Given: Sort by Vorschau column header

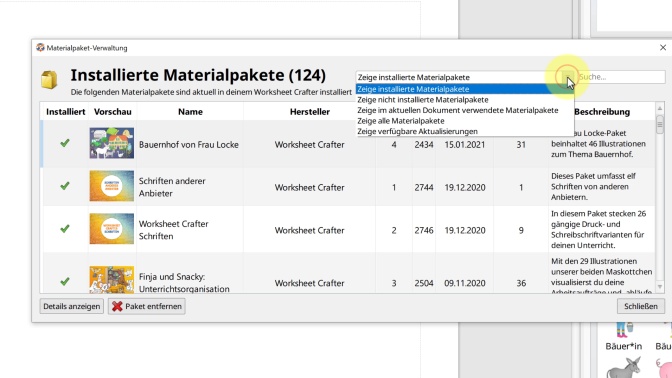Looking at the screenshot, I should (x=113, y=112).
